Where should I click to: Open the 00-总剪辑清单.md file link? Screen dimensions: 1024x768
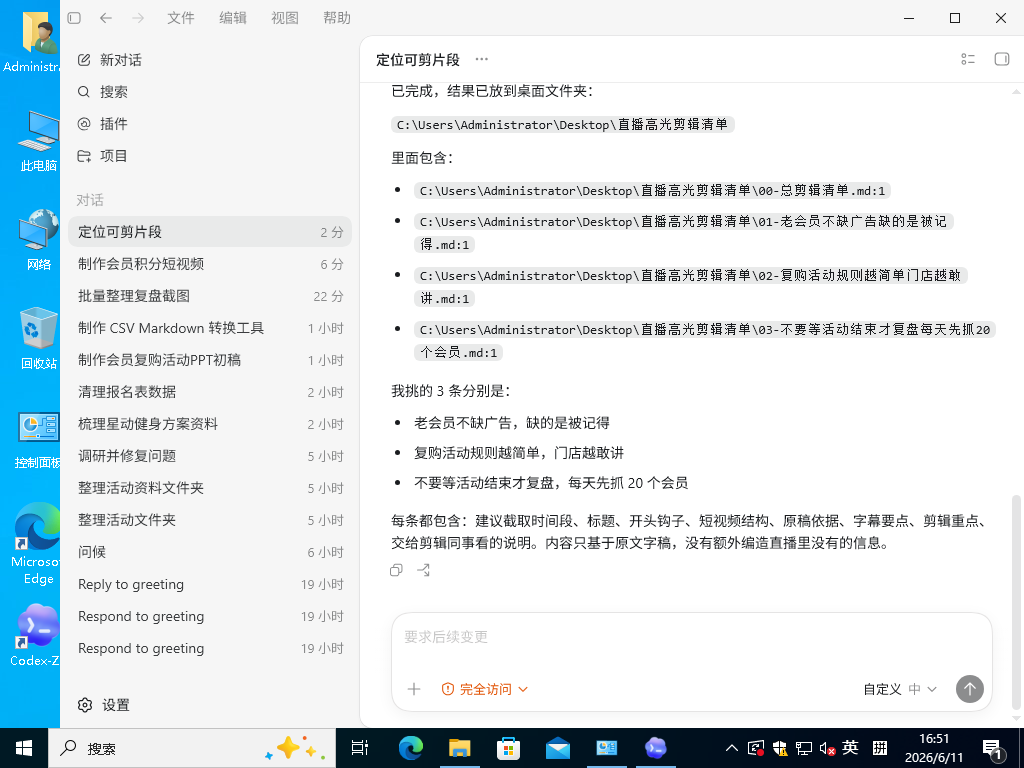[x=652, y=191]
